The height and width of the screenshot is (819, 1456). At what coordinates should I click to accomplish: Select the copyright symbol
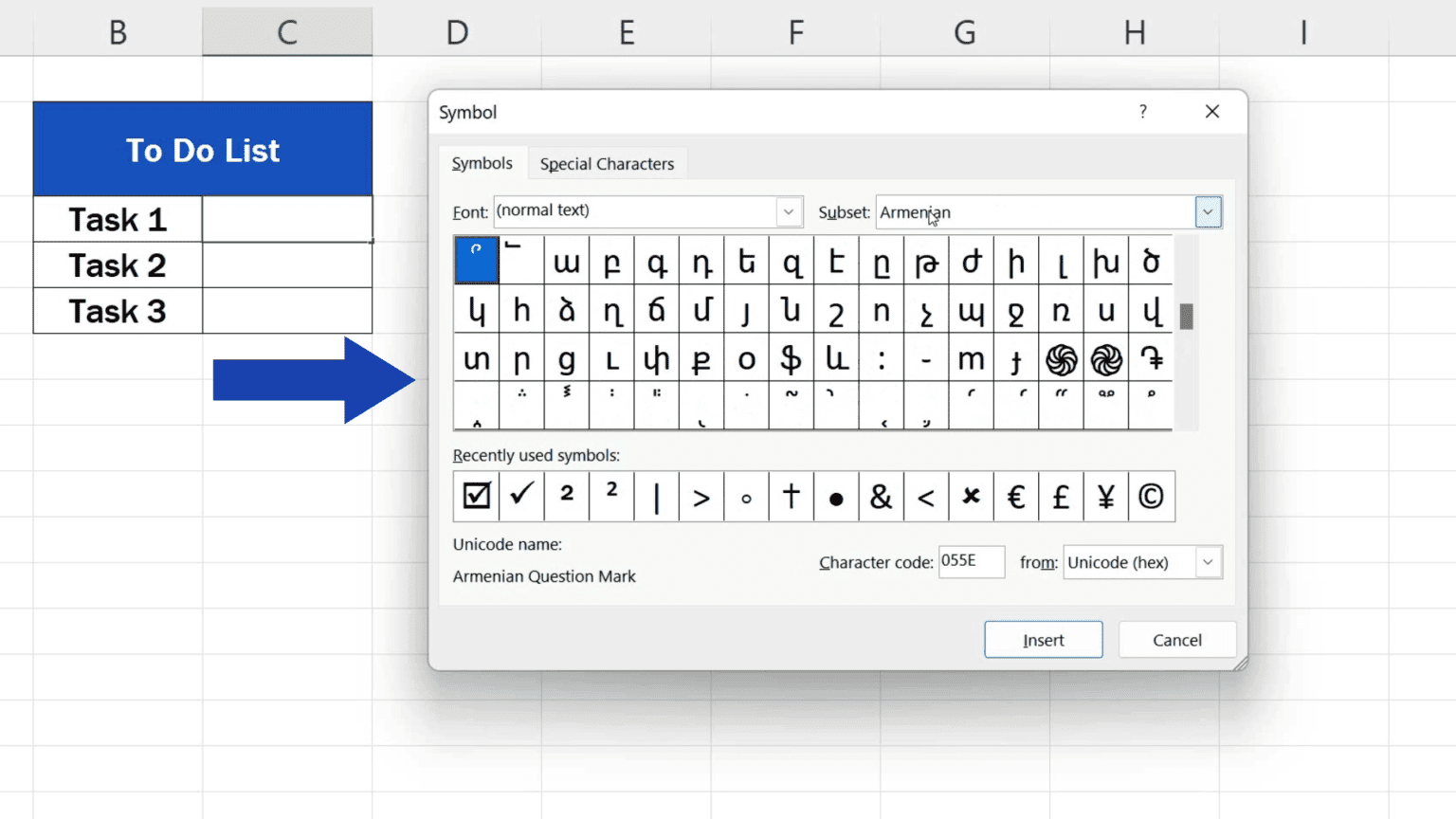[x=1151, y=496]
